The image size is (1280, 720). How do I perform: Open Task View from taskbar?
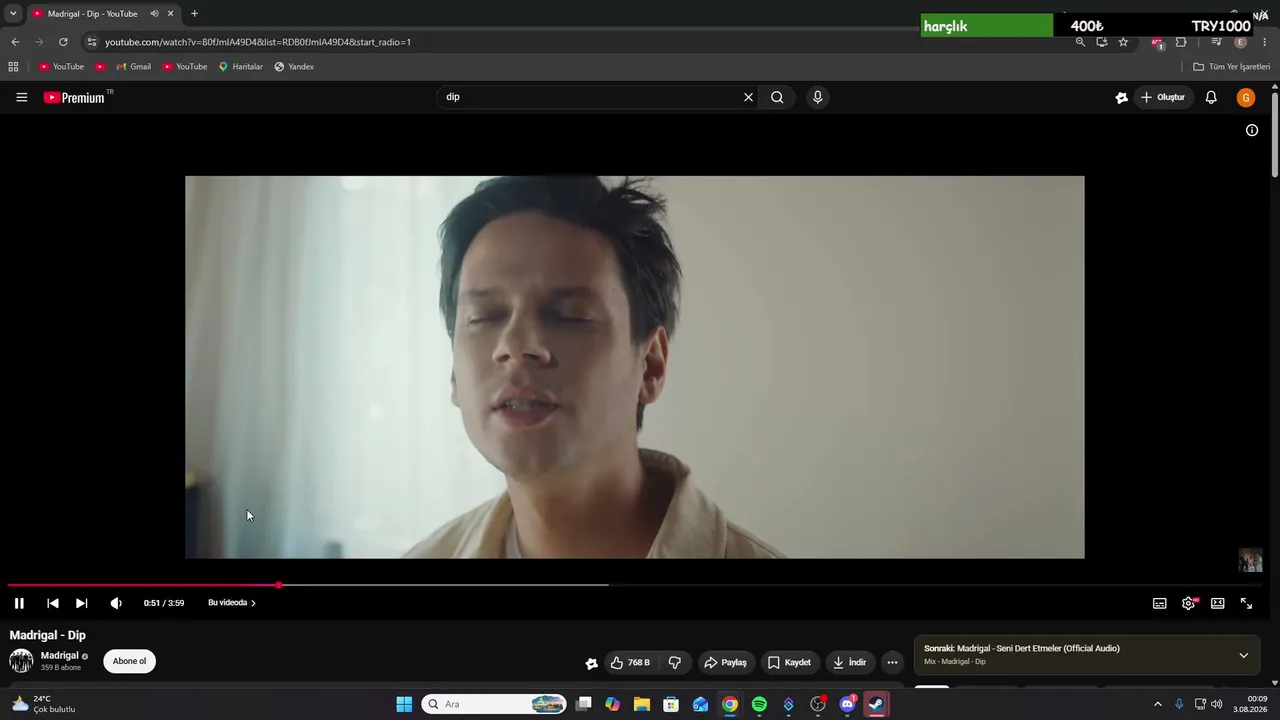pos(584,704)
